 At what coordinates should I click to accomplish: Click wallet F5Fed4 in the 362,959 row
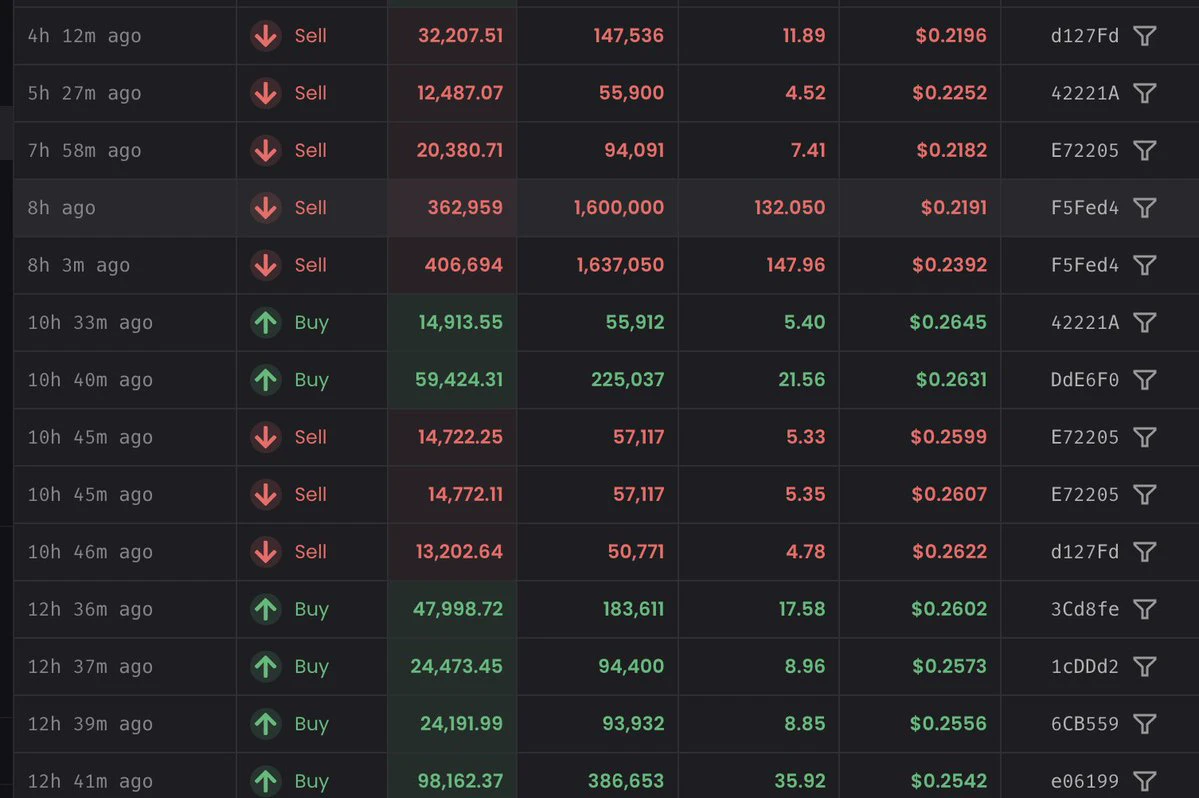[1084, 208]
